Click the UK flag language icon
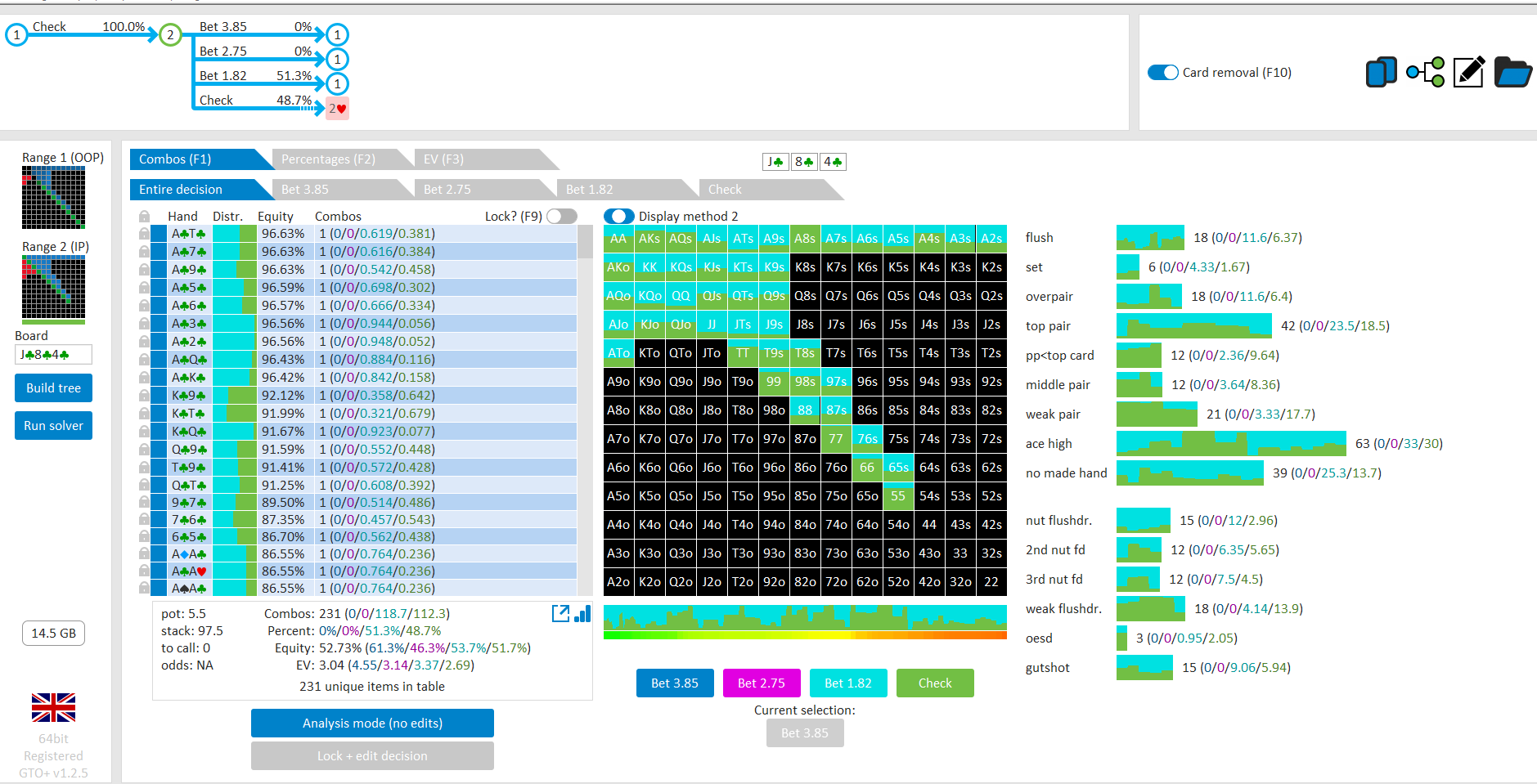Image resolution: width=1537 pixels, height=784 pixels. [x=53, y=707]
